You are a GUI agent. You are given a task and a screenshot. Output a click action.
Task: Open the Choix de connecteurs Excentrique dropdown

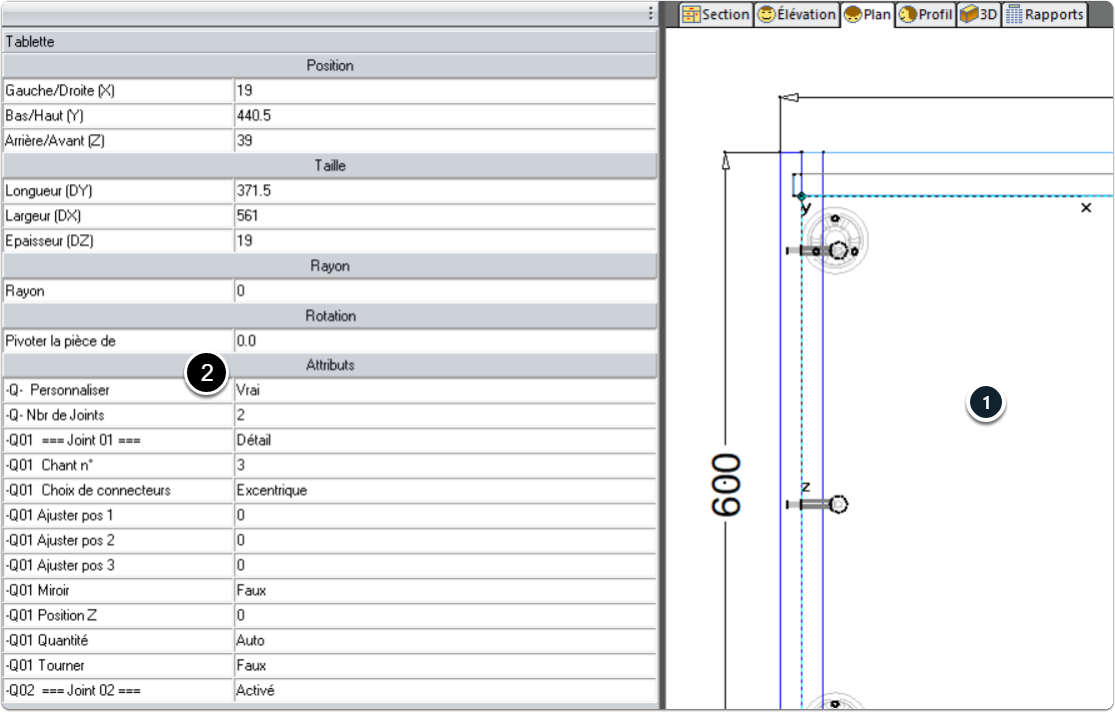coord(444,490)
